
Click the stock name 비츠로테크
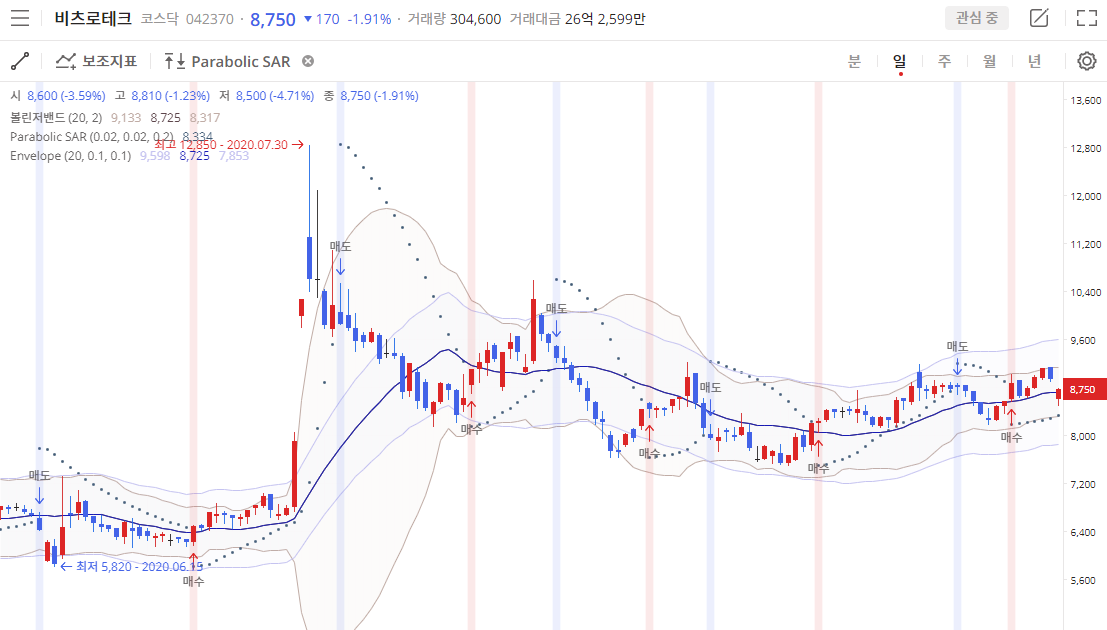tap(93, 18)
